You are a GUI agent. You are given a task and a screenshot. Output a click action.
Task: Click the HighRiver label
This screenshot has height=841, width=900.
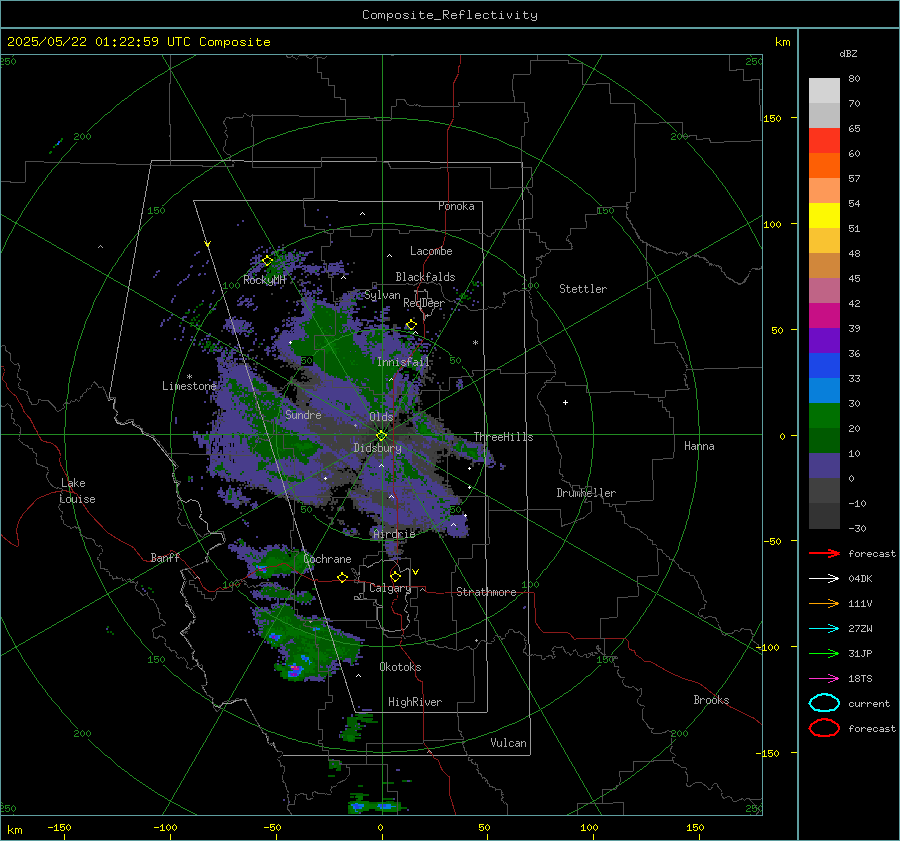pos(415,702)
